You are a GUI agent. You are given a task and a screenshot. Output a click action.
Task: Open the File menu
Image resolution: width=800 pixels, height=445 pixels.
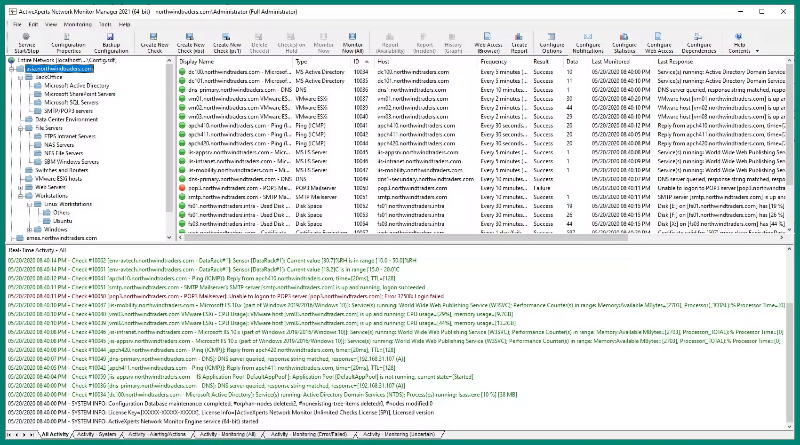pos(17,24)
